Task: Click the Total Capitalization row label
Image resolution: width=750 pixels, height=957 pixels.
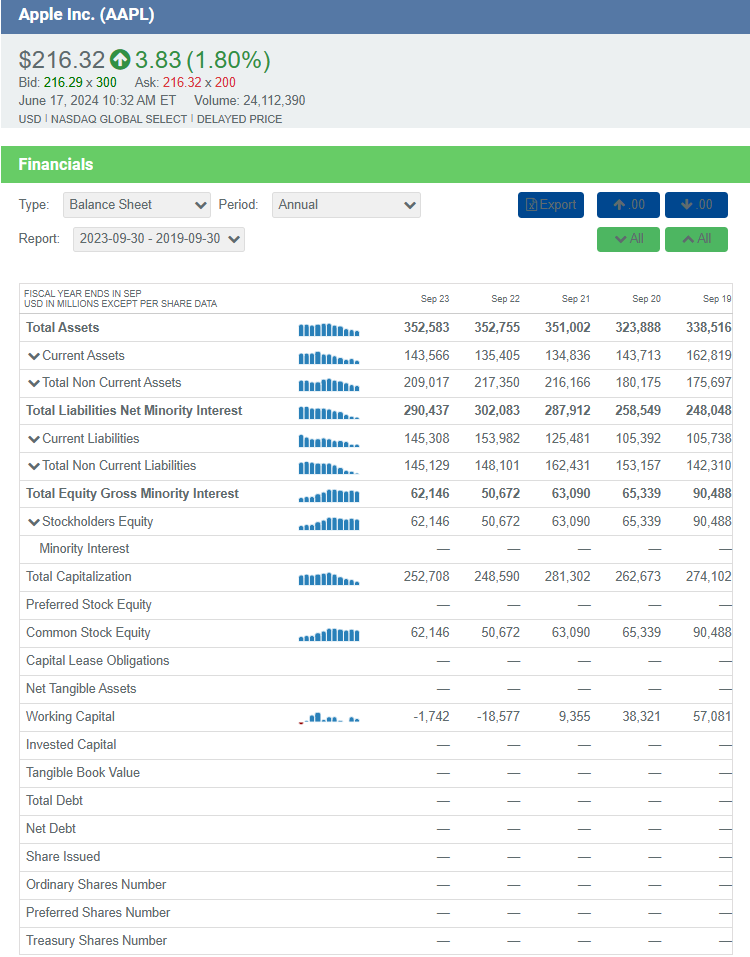Action: pos(79,577)
